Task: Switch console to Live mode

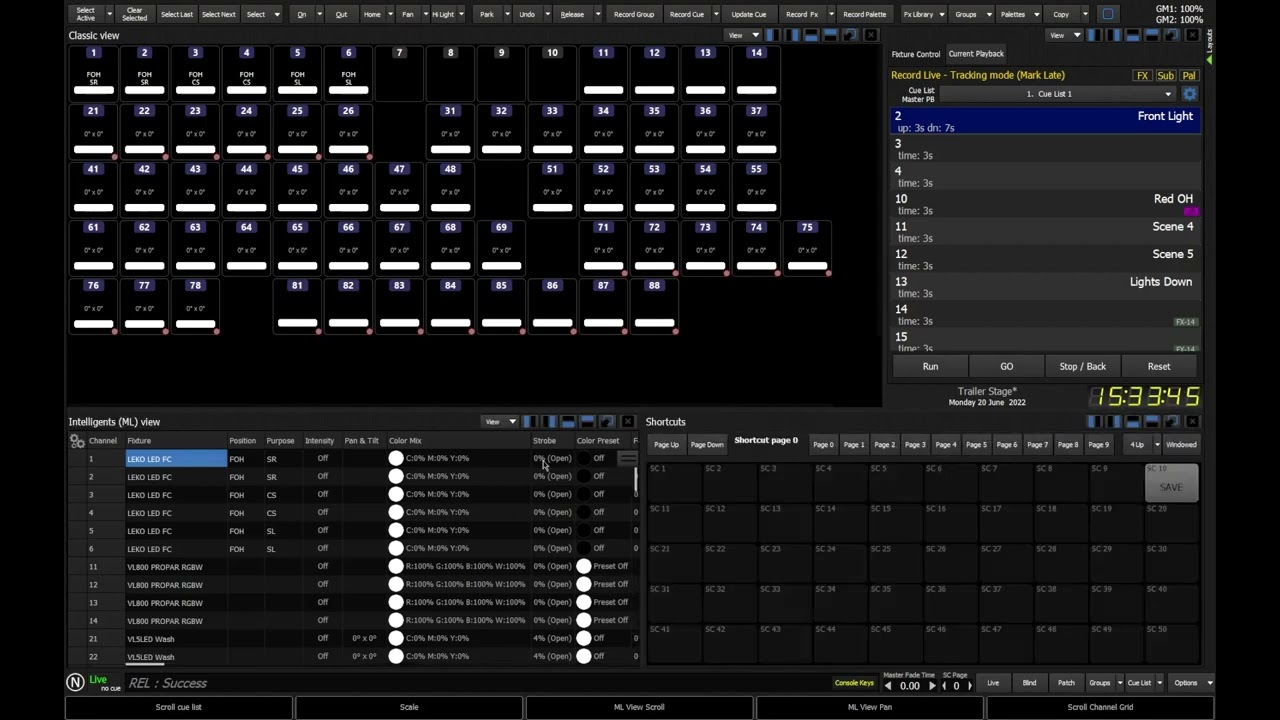Action: pos(993,683)
